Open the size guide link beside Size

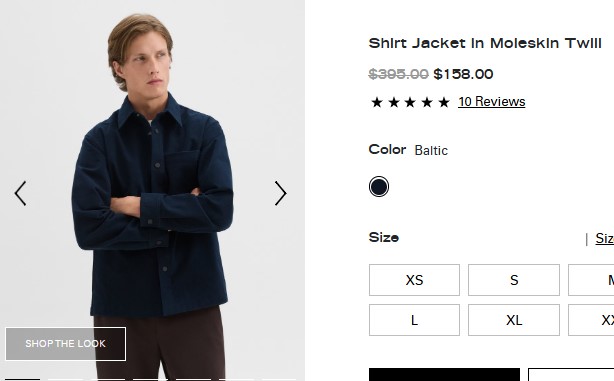605,238
